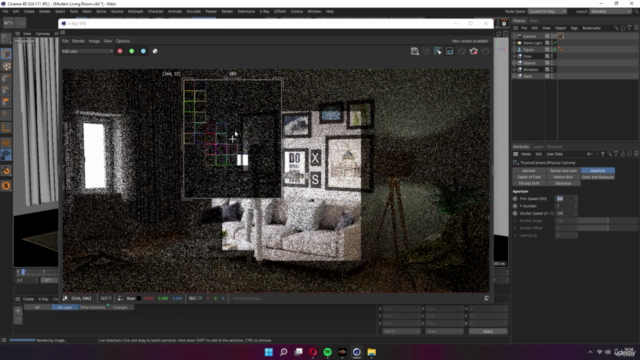
Task: Toggle the region render icon in VFB
Action: tap(450, 51)
